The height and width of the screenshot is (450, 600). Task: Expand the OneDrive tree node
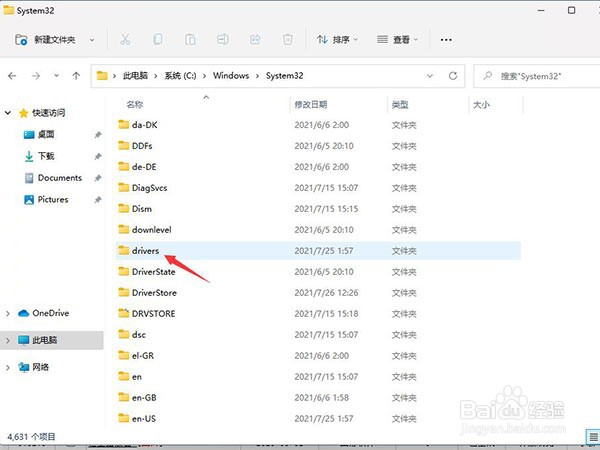click(8, 313)
